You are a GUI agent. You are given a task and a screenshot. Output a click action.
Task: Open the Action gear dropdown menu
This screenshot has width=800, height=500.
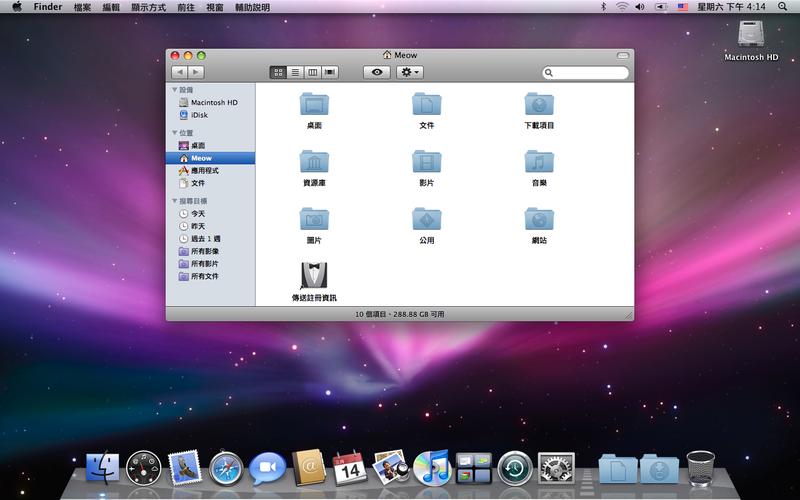pyautogui.click(x=410, y=72)
